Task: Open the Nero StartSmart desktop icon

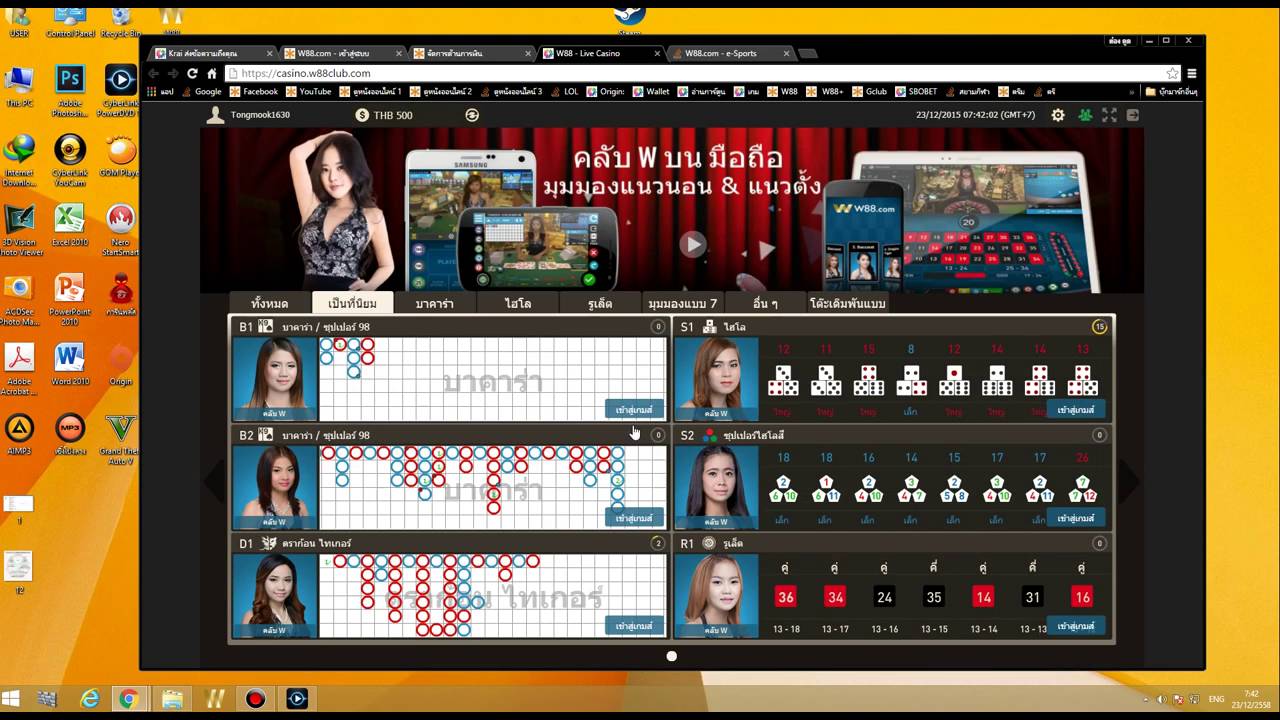Action: click(121, 230)
